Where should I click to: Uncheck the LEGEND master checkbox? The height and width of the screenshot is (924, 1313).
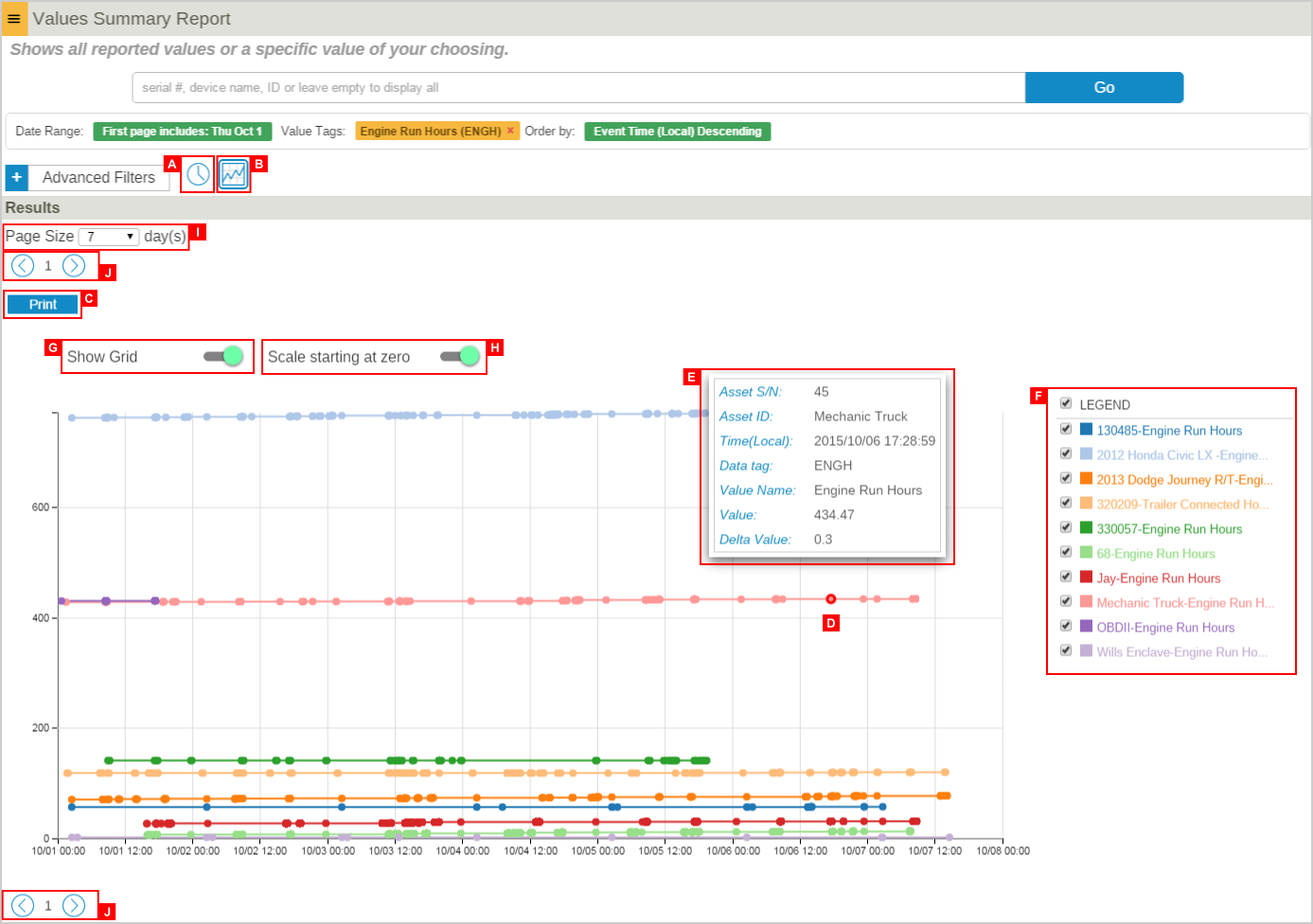click(1066, 403)
